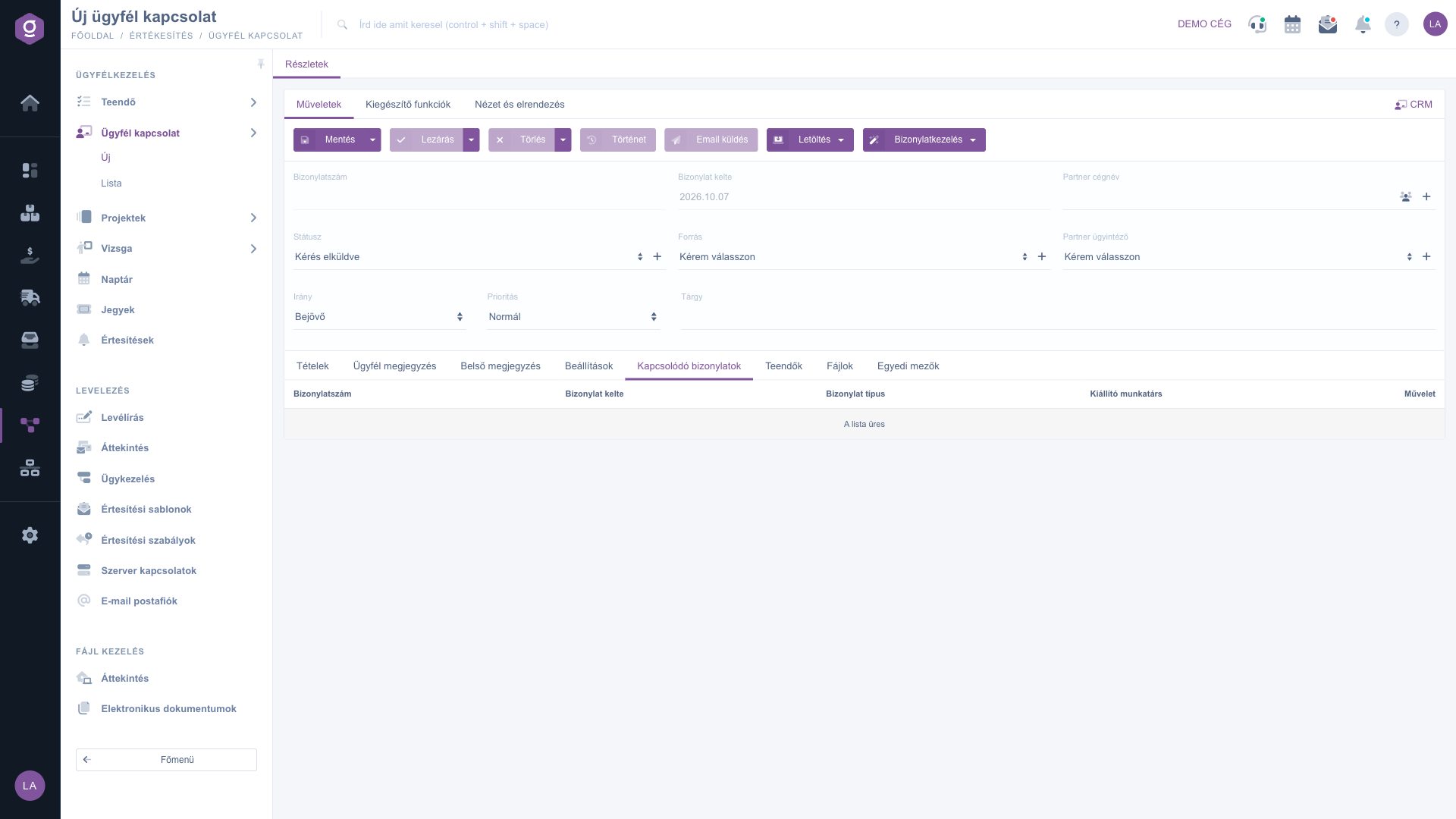Viewport: 1456px width, 819px height.
Task: Add a Partner ügyintéző with its plus icon
Action: coord(1426,257)
